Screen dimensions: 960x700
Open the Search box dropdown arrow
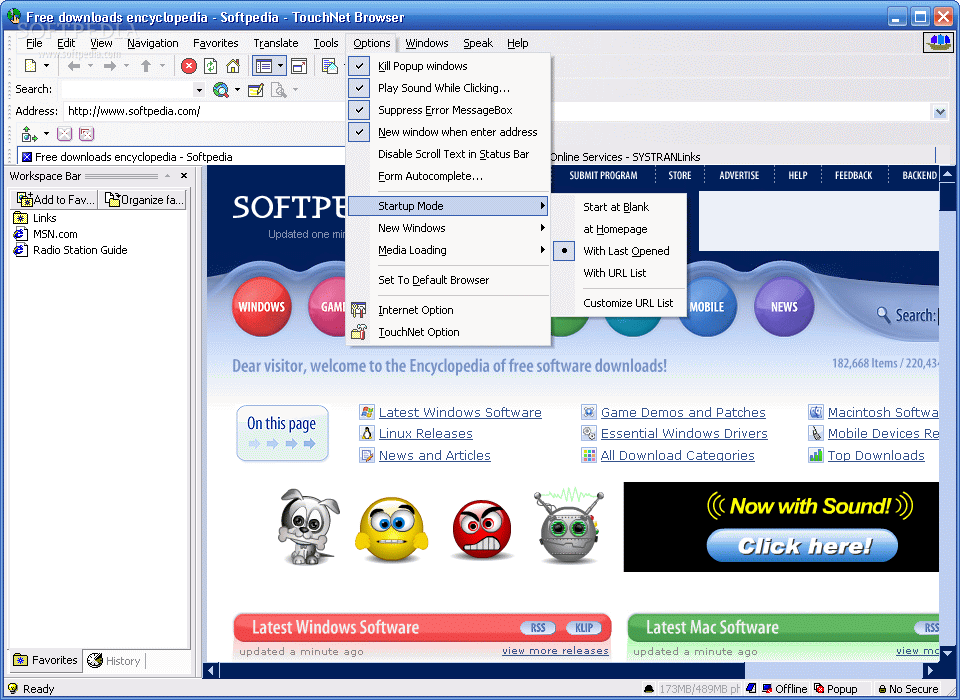coord(199,90)
